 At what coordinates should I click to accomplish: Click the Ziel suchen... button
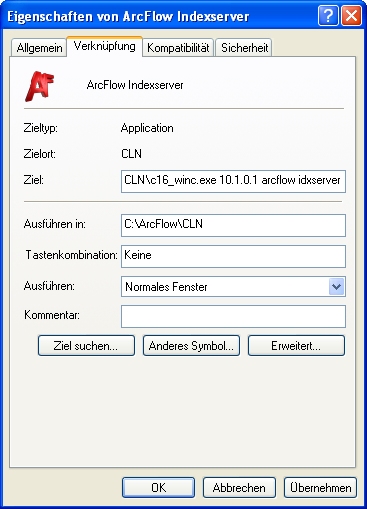[86, 346]
